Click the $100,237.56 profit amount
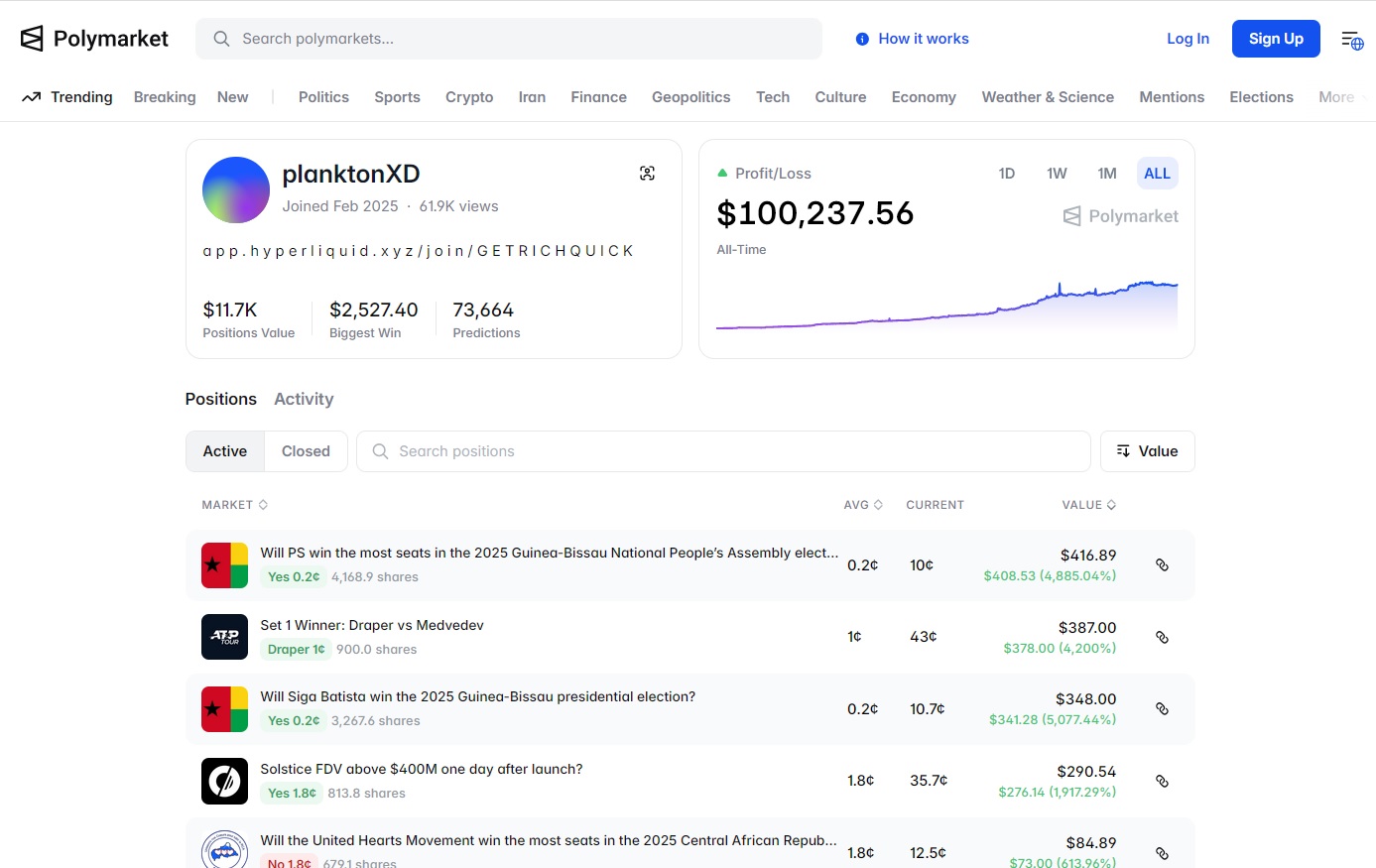Screen dimensions: 1376x868 [815, 213]
